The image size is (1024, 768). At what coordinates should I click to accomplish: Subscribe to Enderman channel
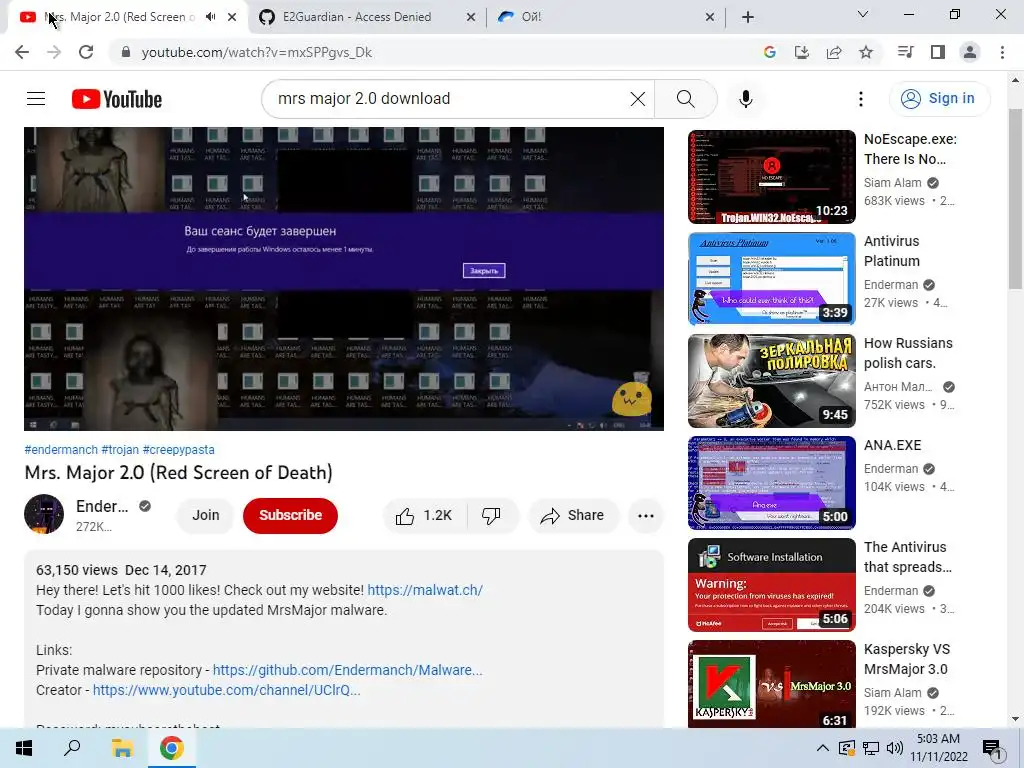coord(291,515)
